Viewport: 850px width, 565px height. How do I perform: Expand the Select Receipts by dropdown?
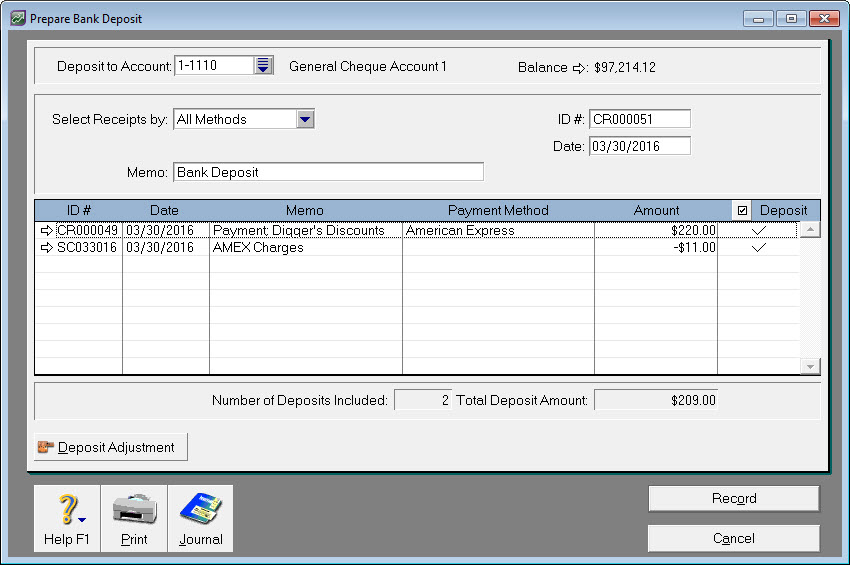pos(306,119)
